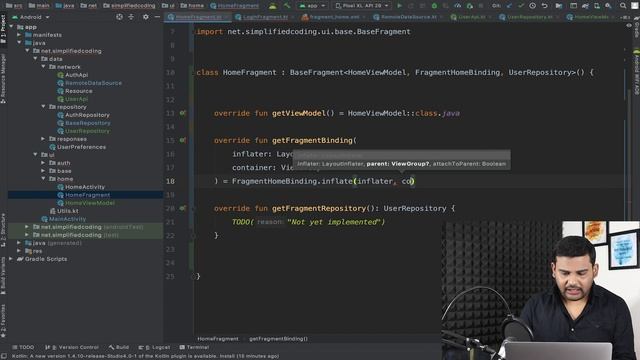Select Utils.kt file in project tree
The width and height of the screenshot is (640, 360).
67,211
